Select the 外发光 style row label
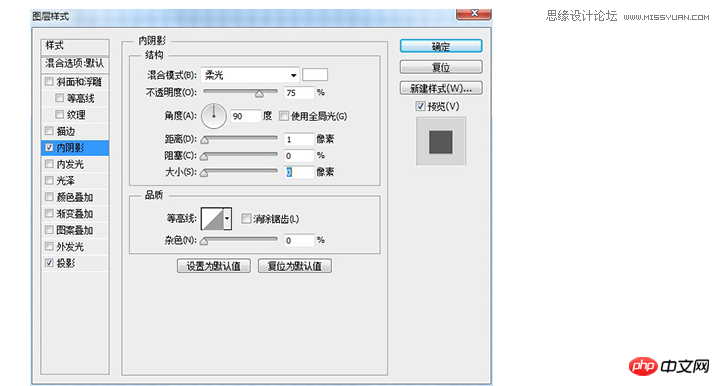This screenshot has height=386, width=720. 70,247
